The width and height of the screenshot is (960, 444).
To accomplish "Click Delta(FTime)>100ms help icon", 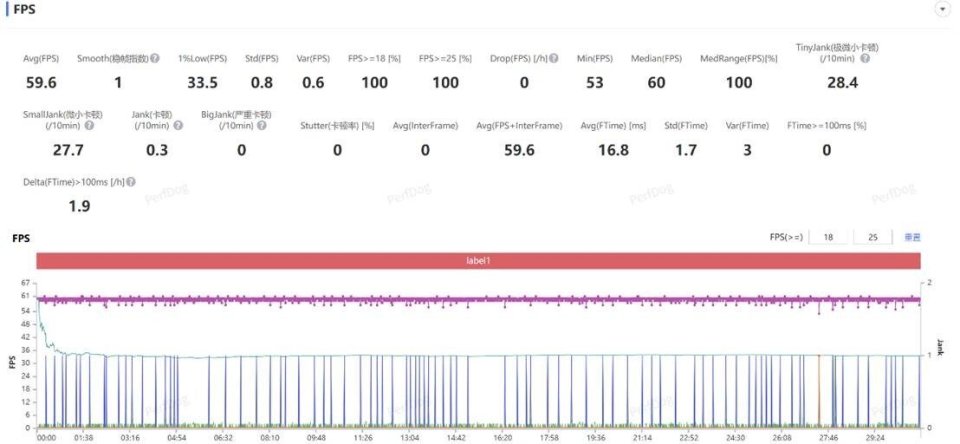I will (131, 182).
